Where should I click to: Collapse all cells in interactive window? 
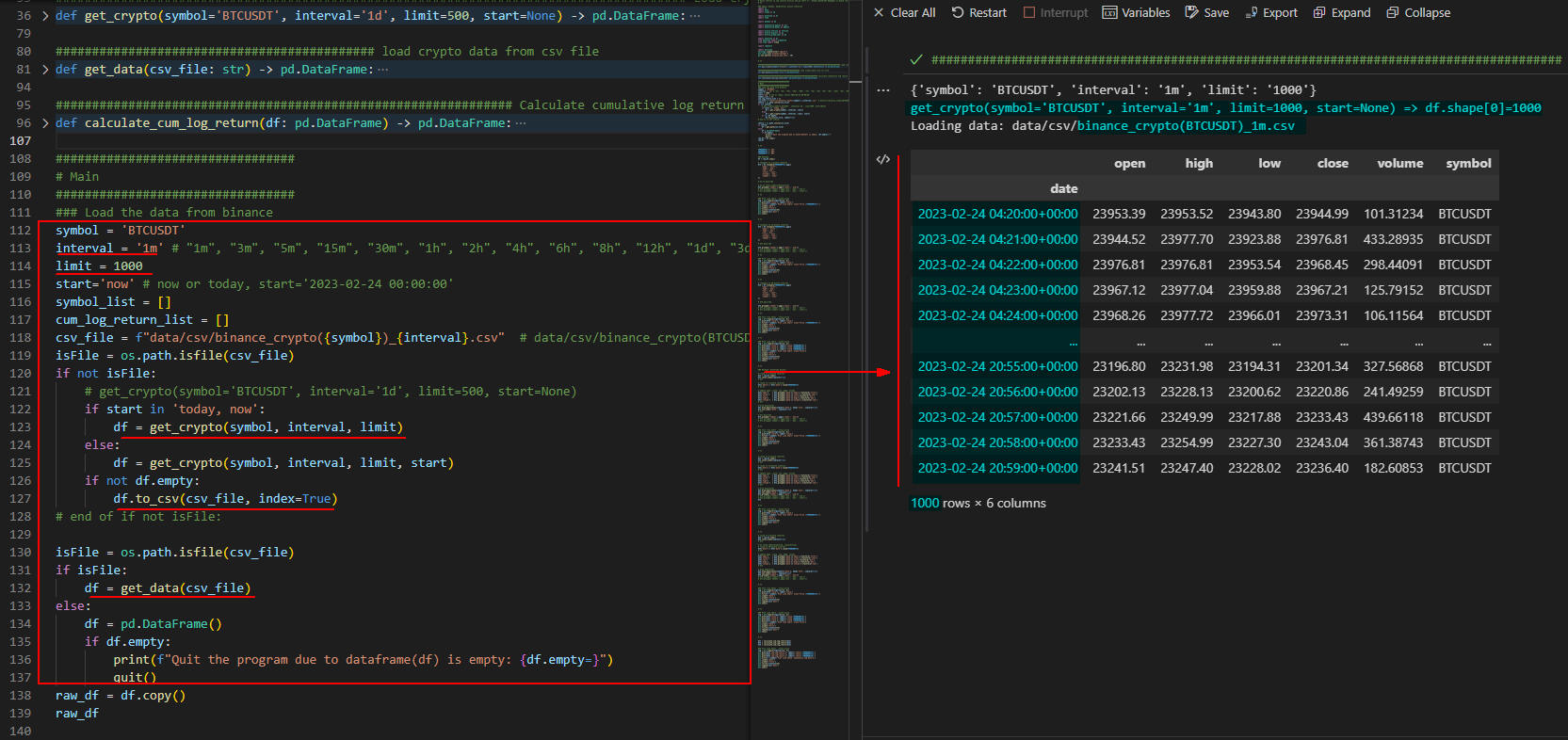pos(1418,12)
